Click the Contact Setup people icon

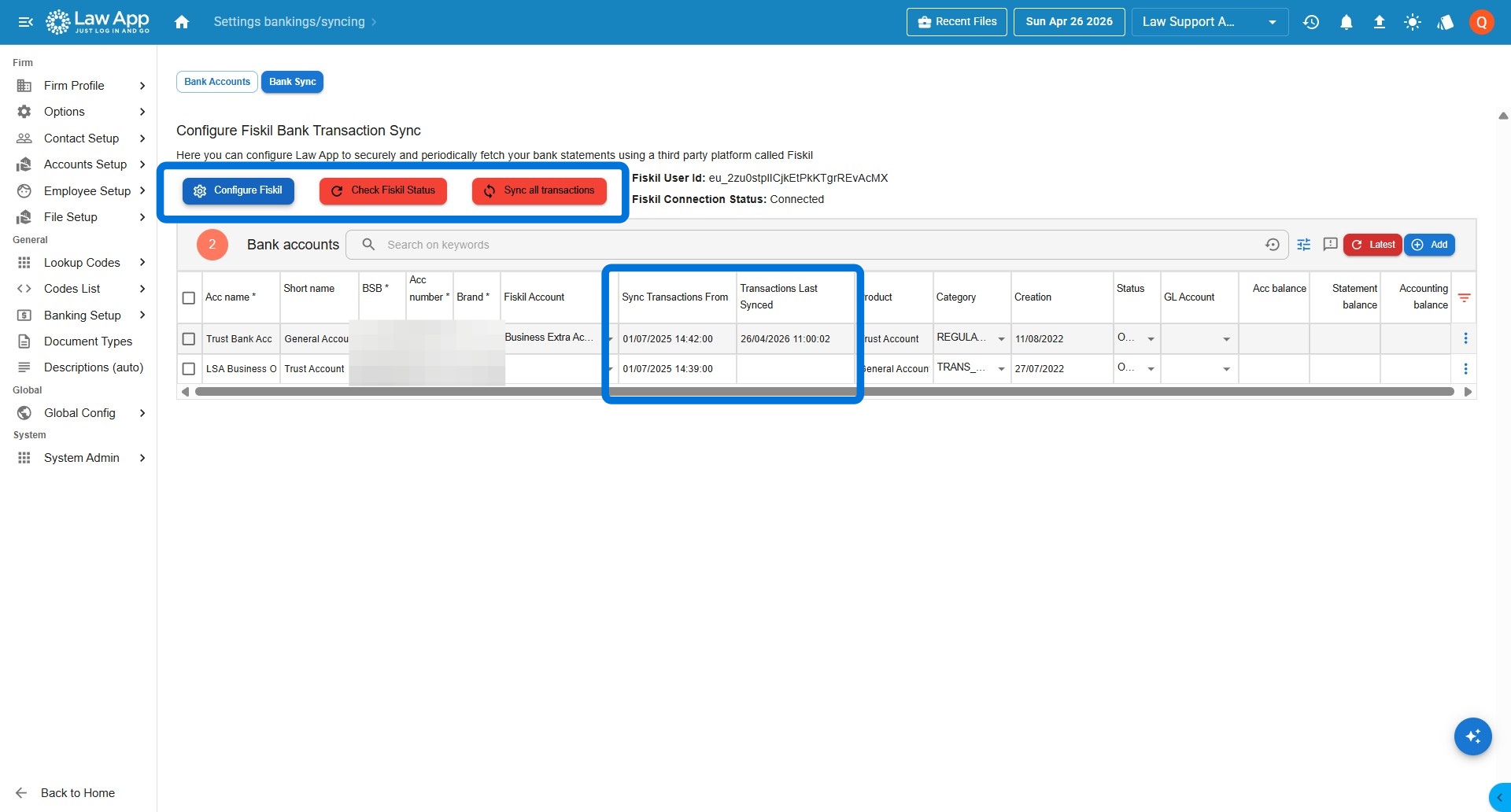(x=24, y=138)
